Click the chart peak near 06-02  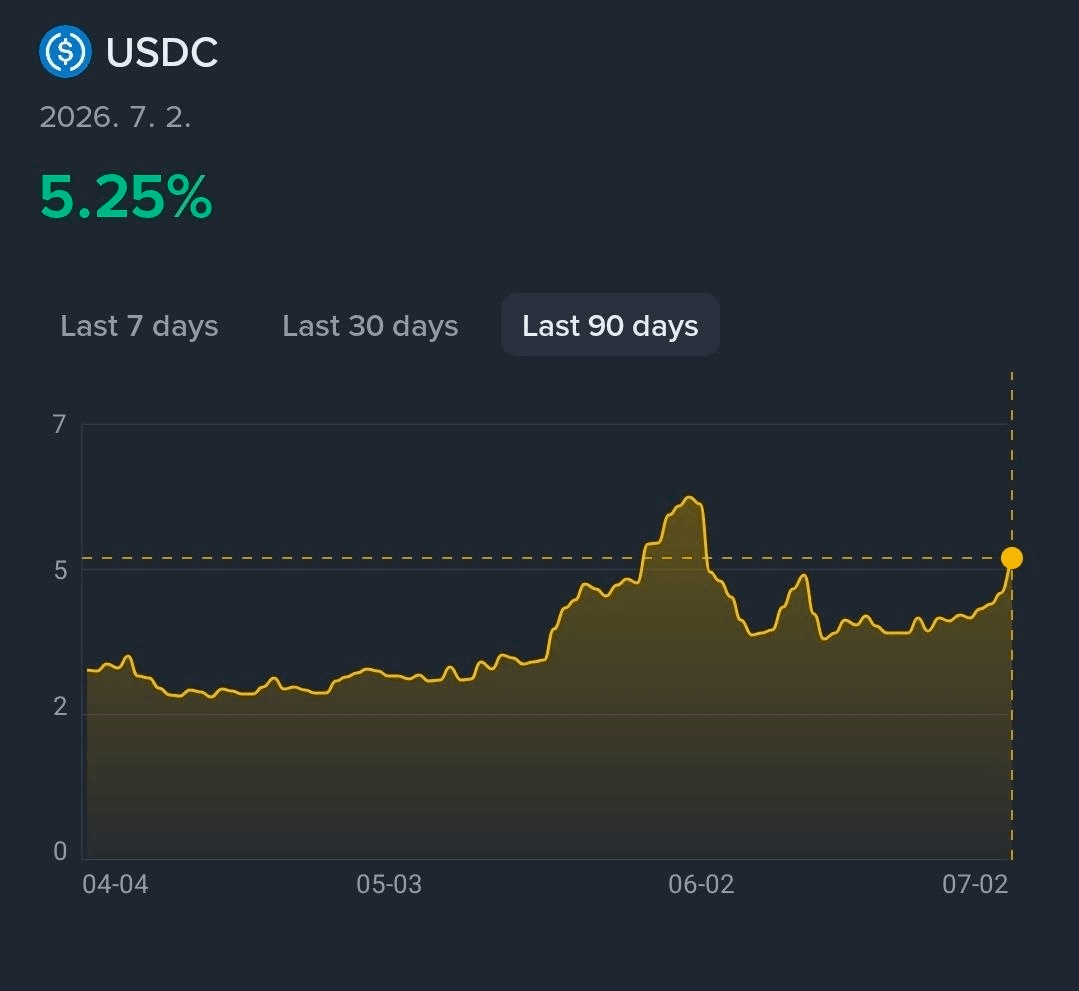click(x=690, y=498)
